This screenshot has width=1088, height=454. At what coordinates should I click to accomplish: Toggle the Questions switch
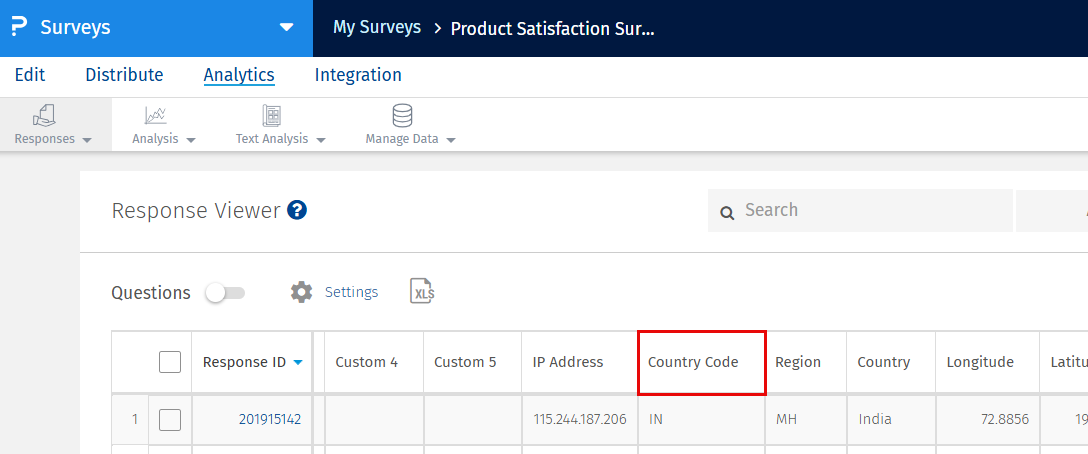(x=226, y=293)
